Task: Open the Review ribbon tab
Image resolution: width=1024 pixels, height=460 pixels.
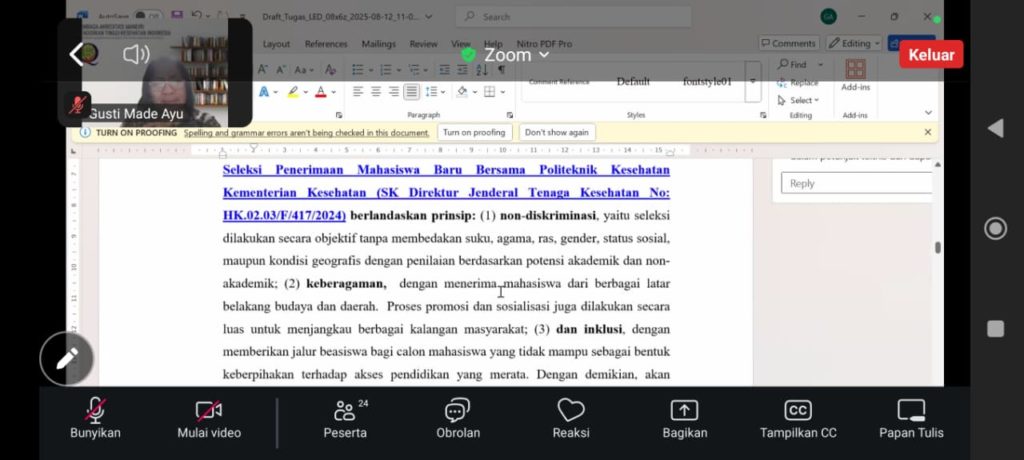Action: tap(423, 44)
